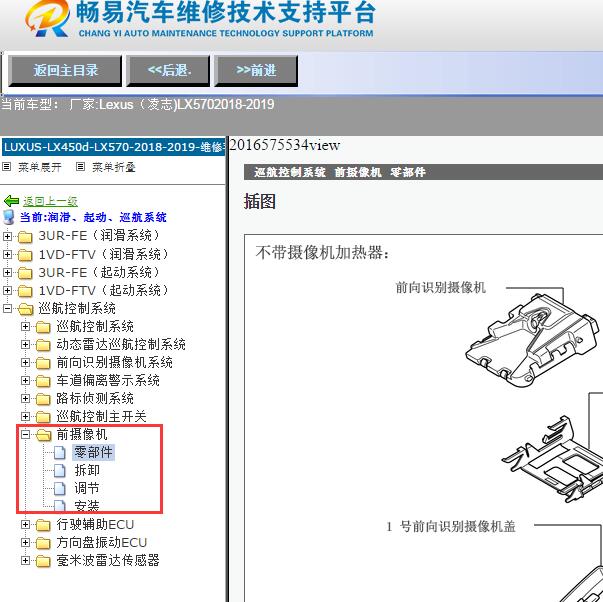Click the 菜单折叠 option
603x602 pixels.
[x=114, y=167]
